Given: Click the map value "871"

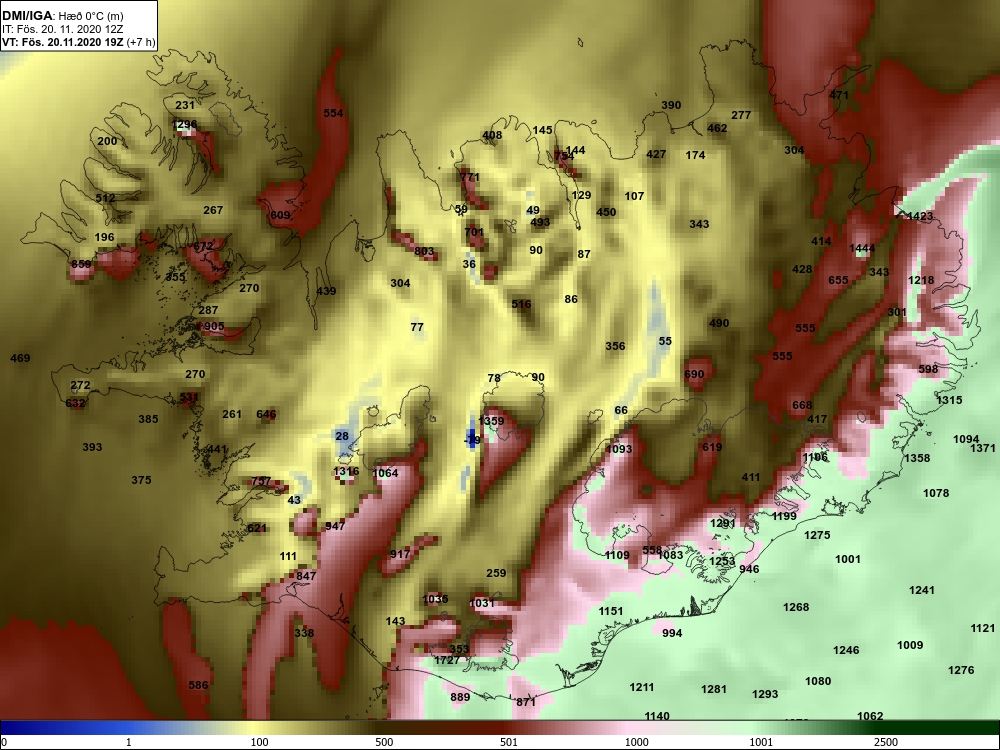Looking at the screenshot, I should (x=526, y=702).
